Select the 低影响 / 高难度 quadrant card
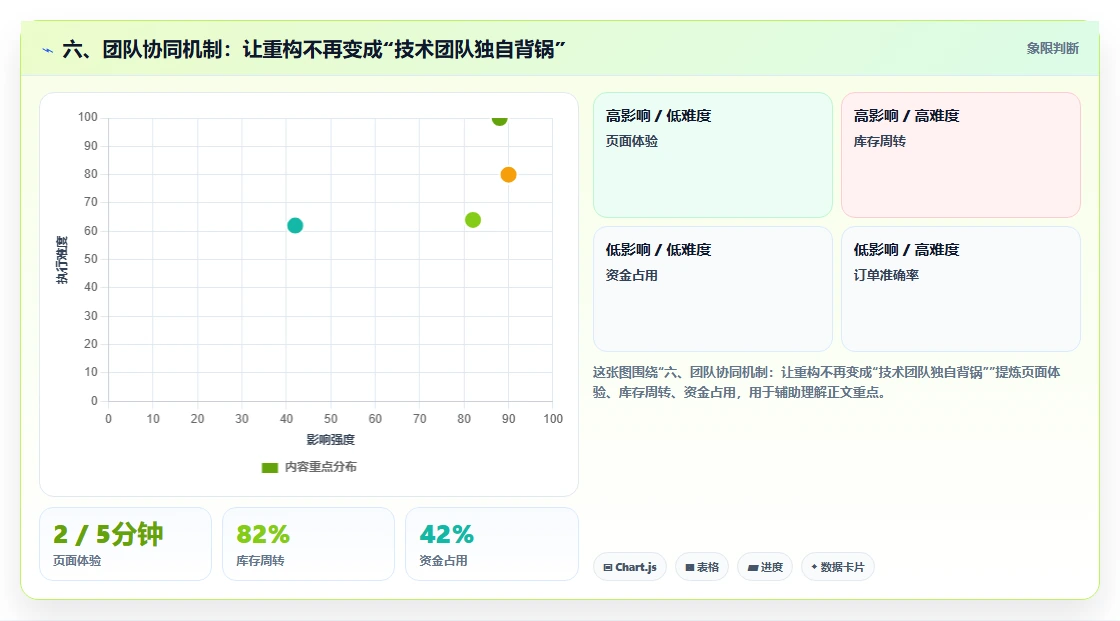The height and width of the screenshot is (621, 1120). point(961,289)
